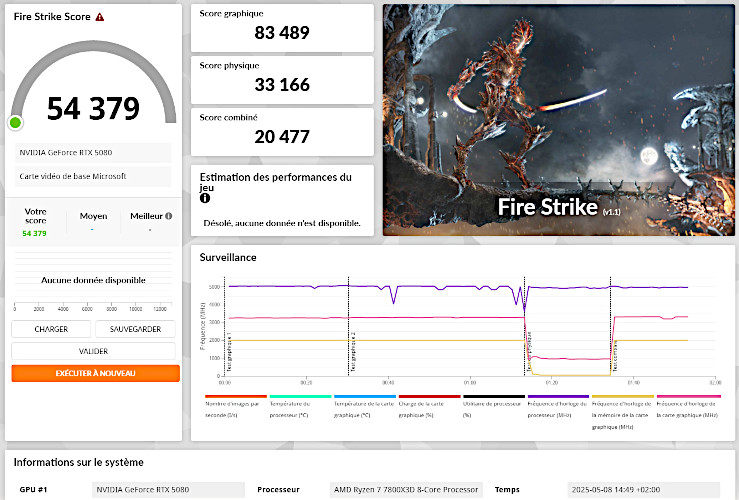
Task: Toggle the yellow memory clock frequency legend swatch
Action: (x=623, y=396)
